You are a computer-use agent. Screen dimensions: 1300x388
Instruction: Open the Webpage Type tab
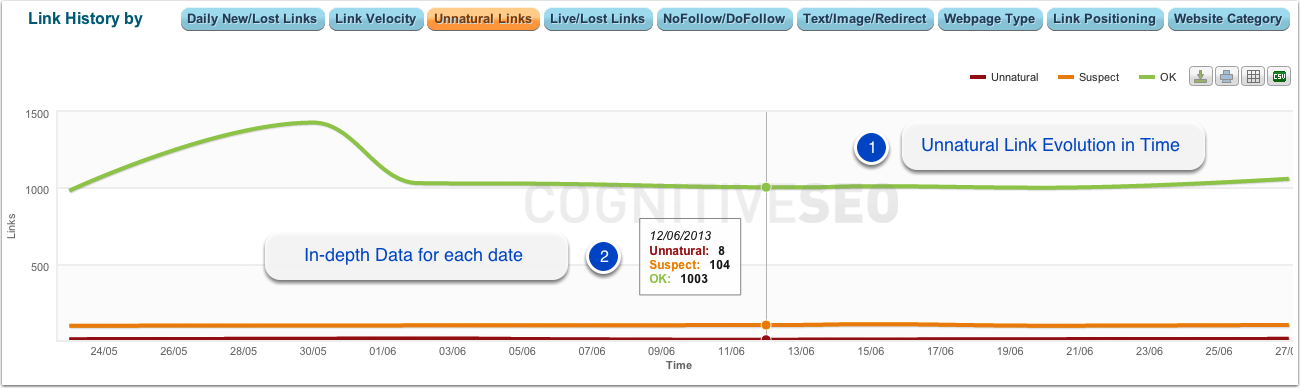tap(991, 19)
